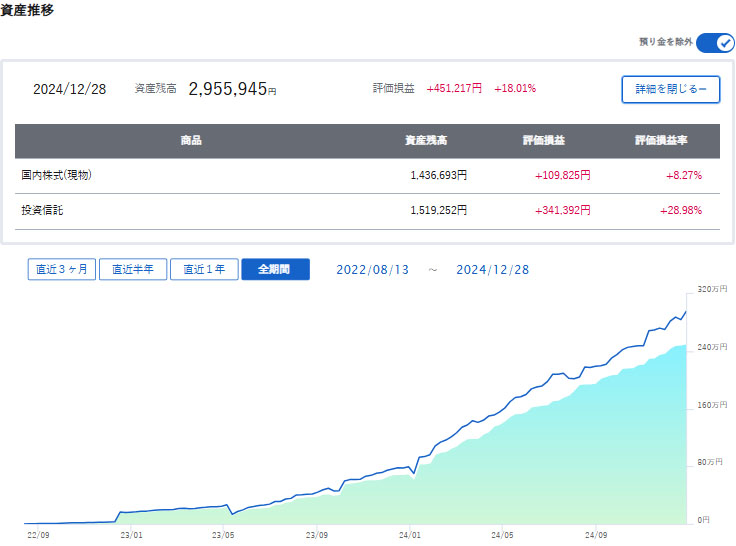Image resolution: width=736 pixels, height=546 pixels.
Task: Select the 直近3ヶ月 period tab
Action: (x=62, y=270)
